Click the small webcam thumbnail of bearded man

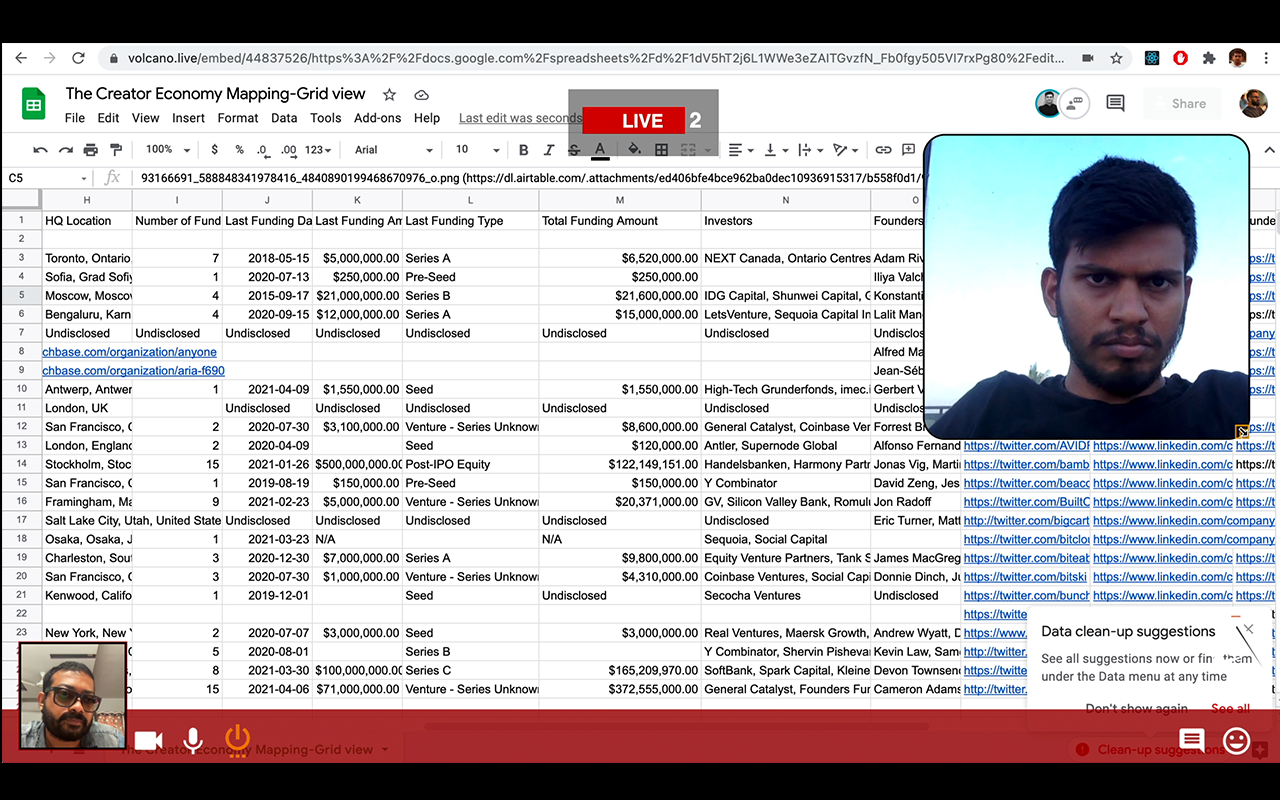tap(73, 696)
